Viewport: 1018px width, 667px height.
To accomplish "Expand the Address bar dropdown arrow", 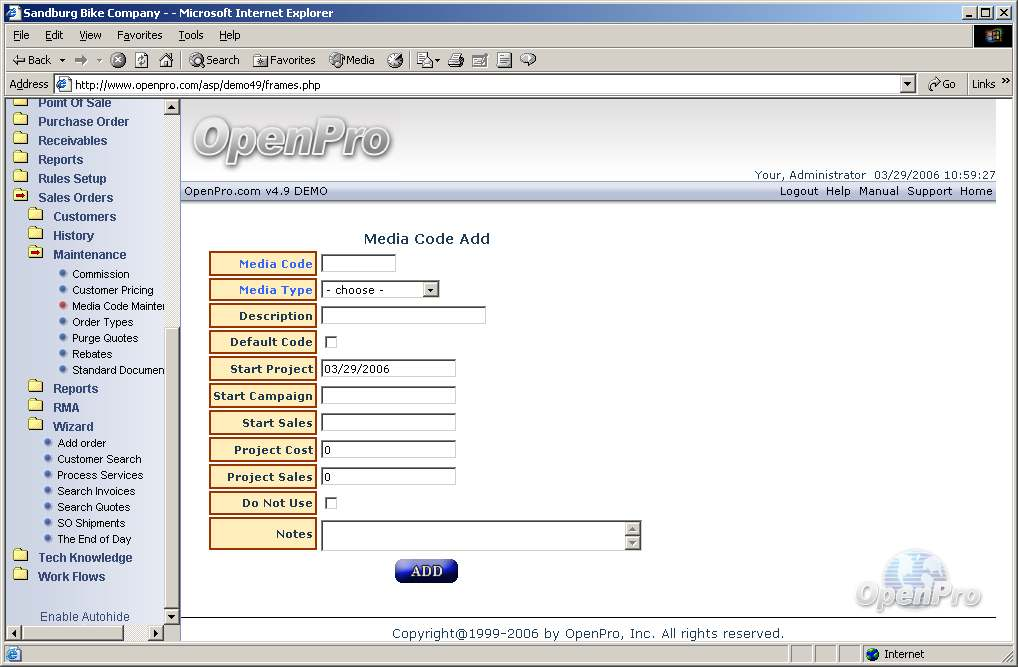I will tap(907, 85).
